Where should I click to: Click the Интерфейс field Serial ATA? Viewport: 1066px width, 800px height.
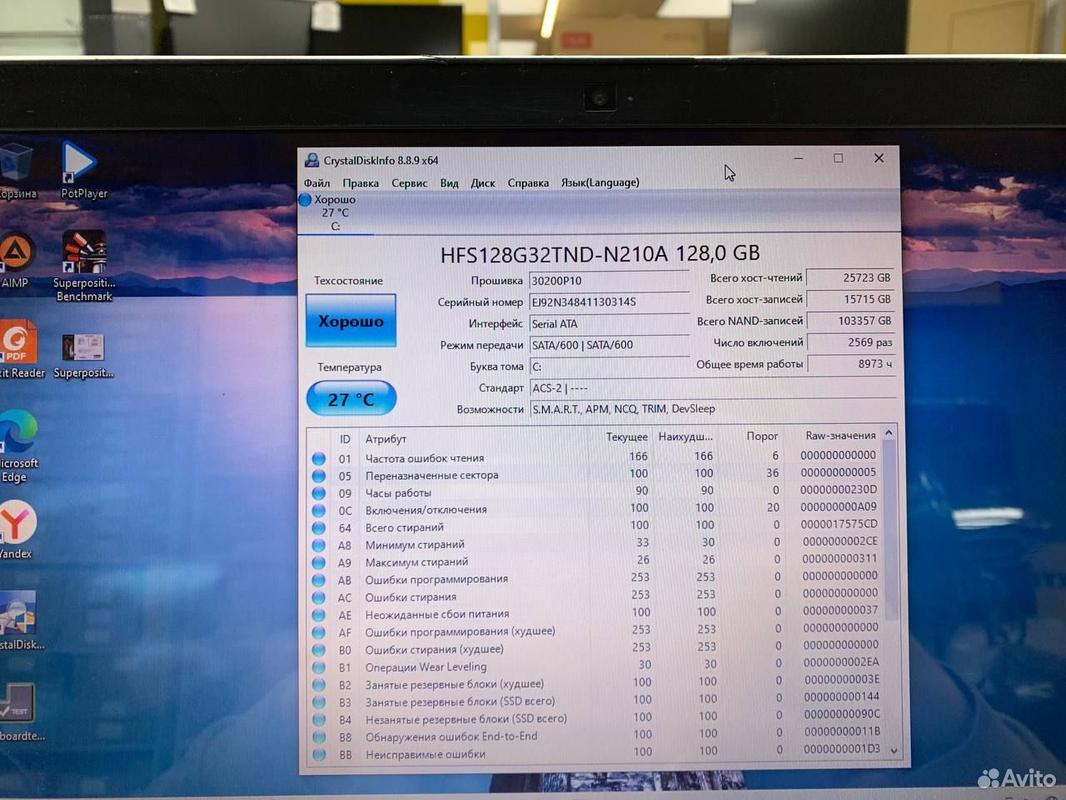click(x=608, y=324)
